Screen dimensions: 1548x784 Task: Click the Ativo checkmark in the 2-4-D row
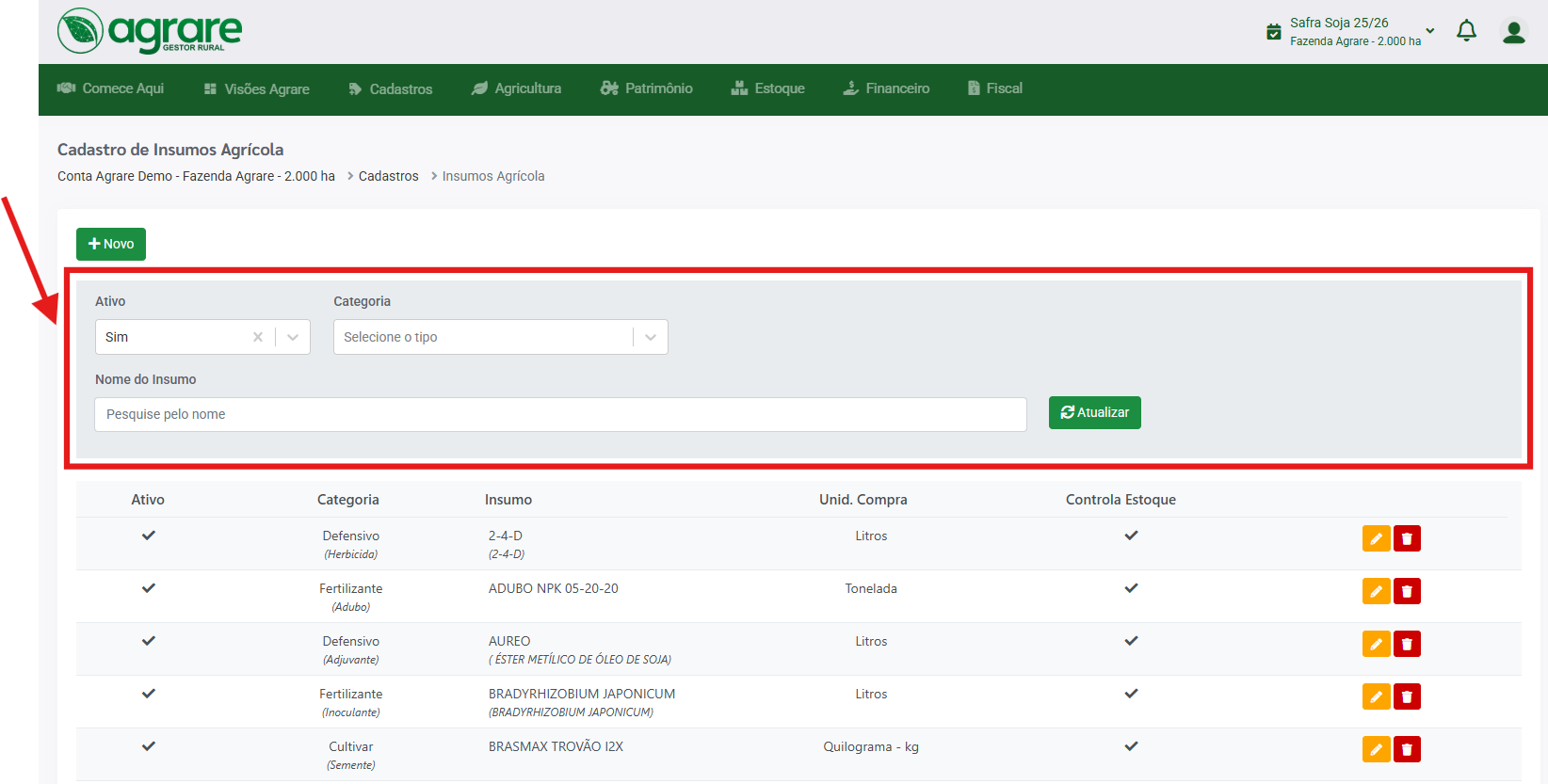pos(149,536)
